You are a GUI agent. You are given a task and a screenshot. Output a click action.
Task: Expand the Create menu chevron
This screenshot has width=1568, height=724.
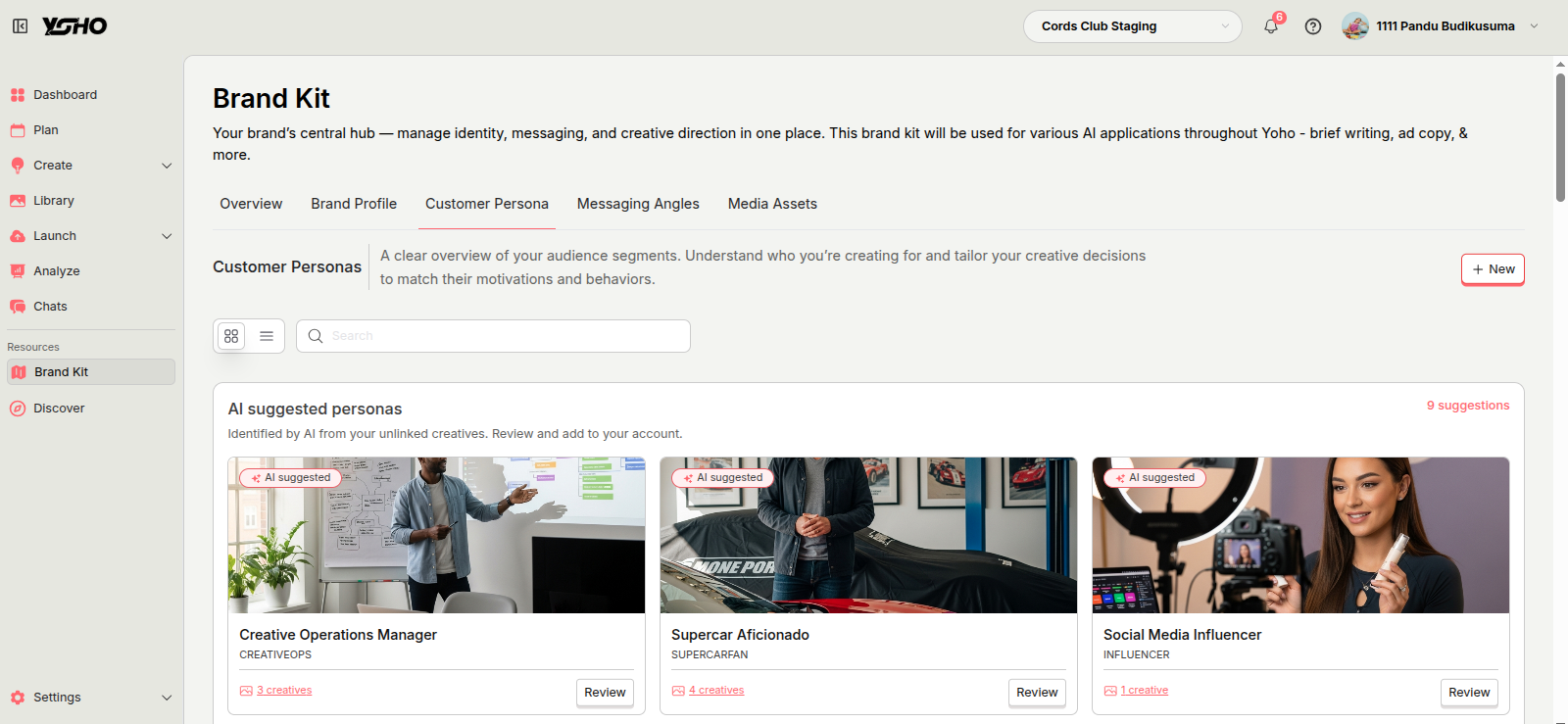167,166
